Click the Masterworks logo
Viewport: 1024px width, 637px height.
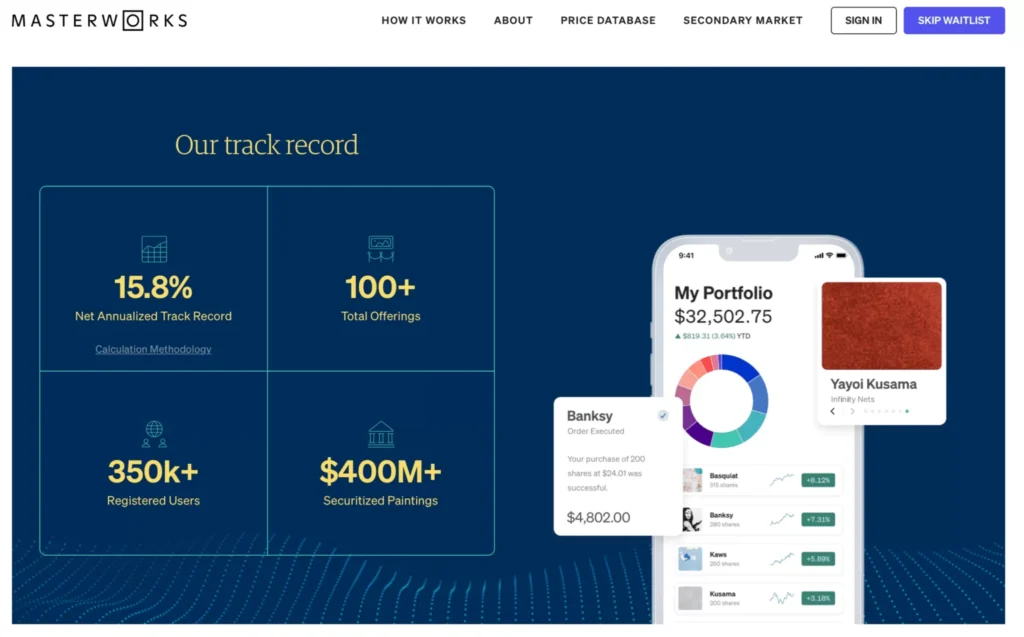[x=99, y=20]
